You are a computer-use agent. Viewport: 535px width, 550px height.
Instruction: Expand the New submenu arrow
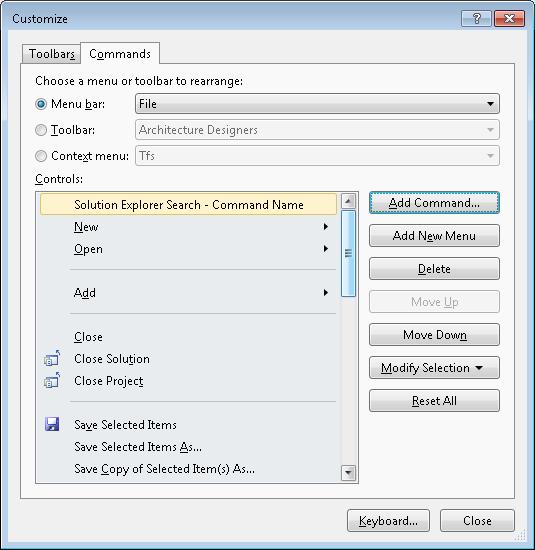326,227
